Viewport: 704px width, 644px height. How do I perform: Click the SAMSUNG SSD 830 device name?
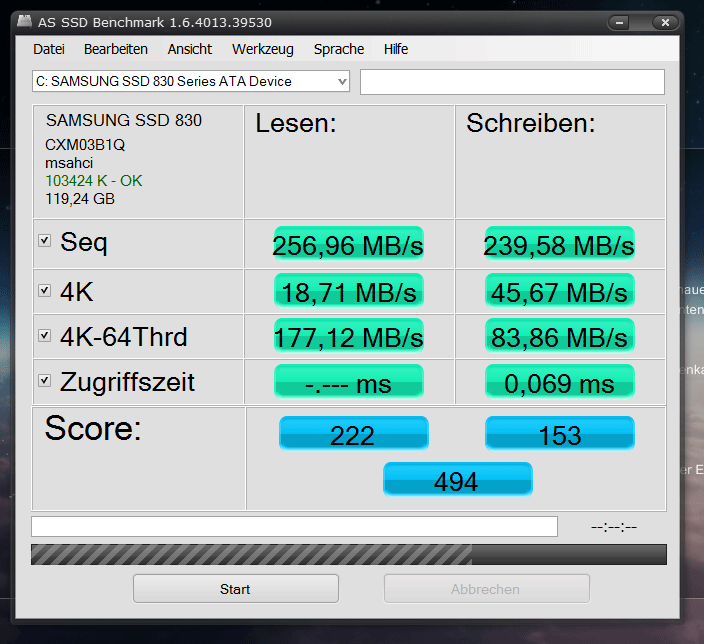pyautogui.click(x=124, y=120)
